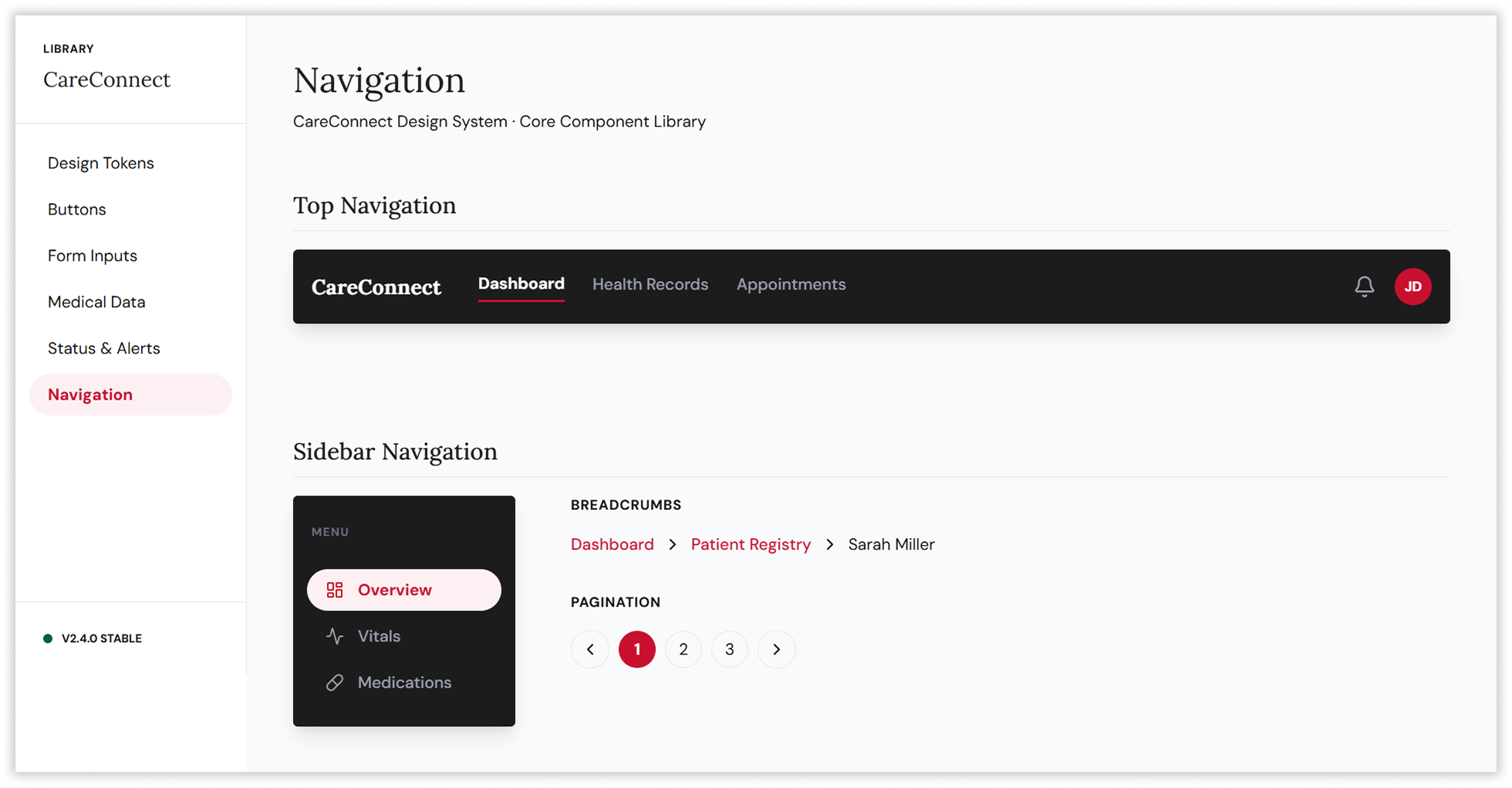
Task: Click the Overview grid icon
Action: [x=335, y=590]
